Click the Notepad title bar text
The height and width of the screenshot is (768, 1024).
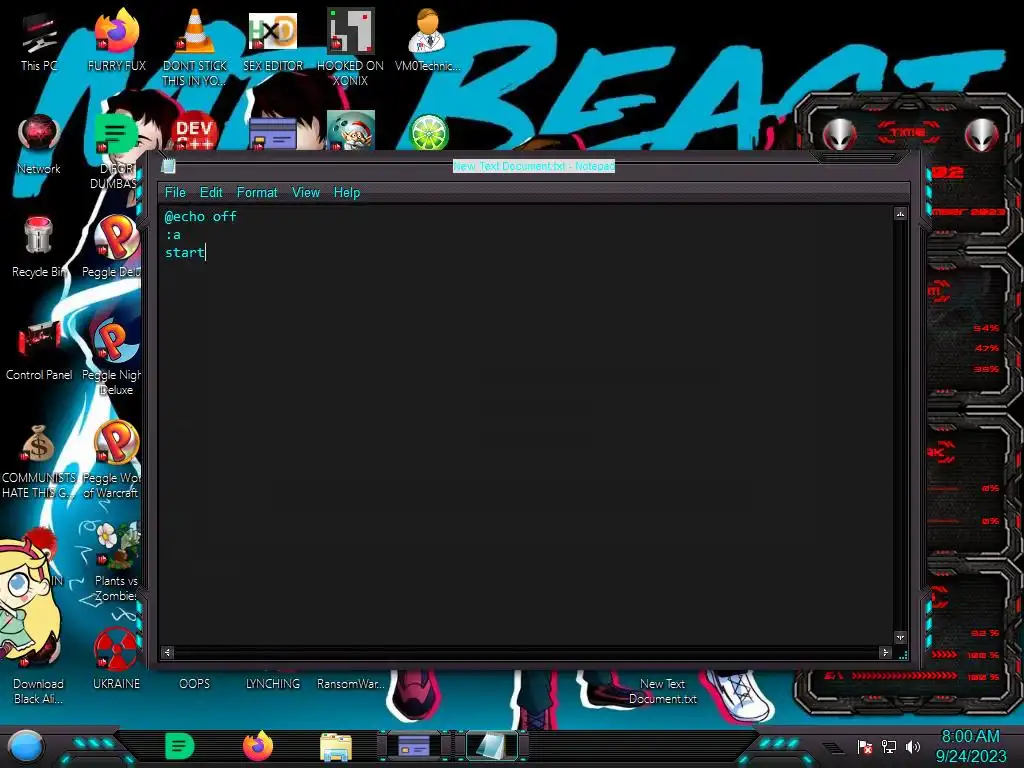[x=534, y=166]
